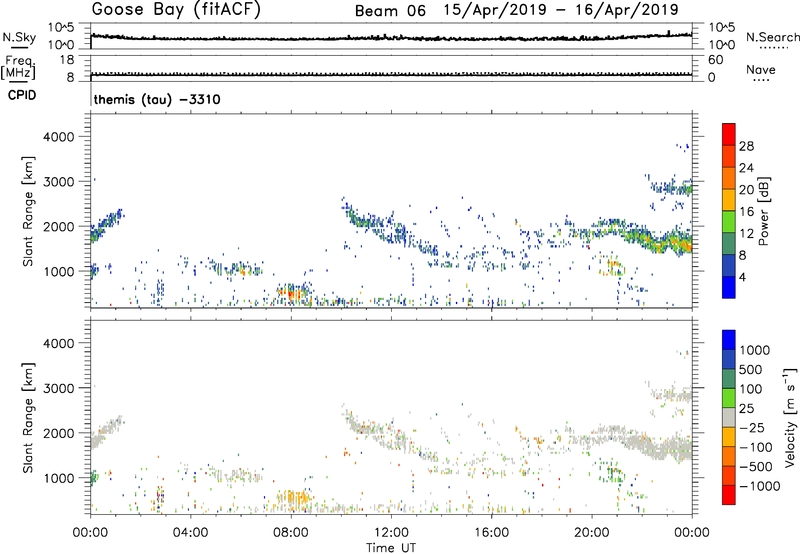Click the '1000' value on the velocity scale
800x554 pixels.
(755, 350)
